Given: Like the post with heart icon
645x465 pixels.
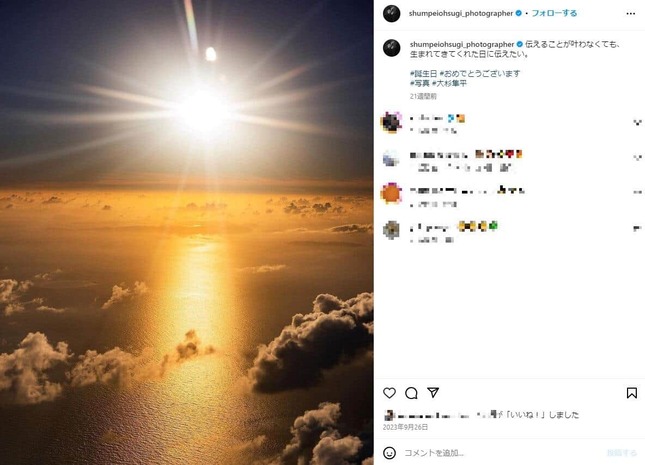Looking at the screenshot, I should [390, 393].
